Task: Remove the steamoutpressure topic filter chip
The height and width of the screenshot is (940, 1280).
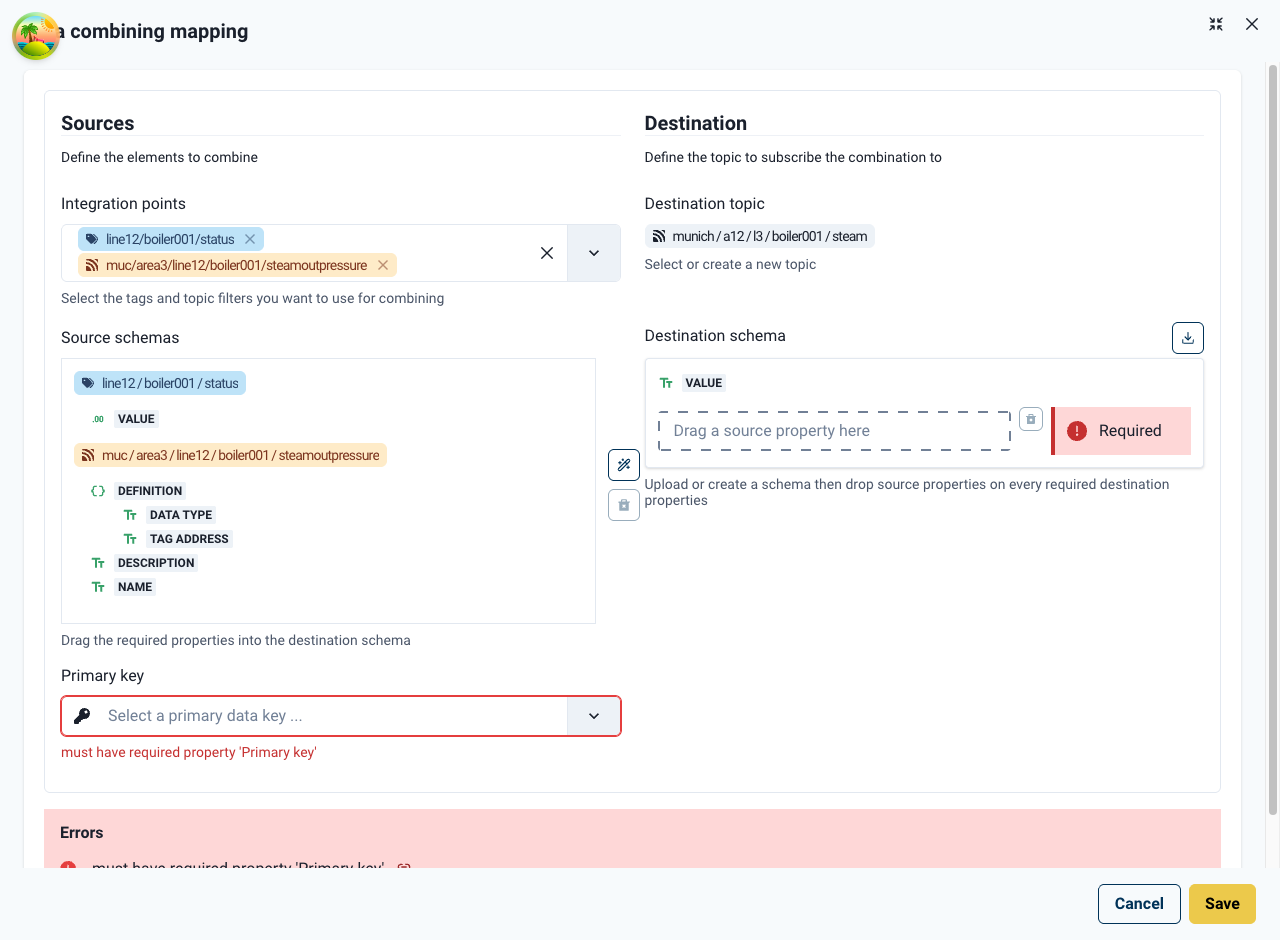Action: [x=383, y=265]
